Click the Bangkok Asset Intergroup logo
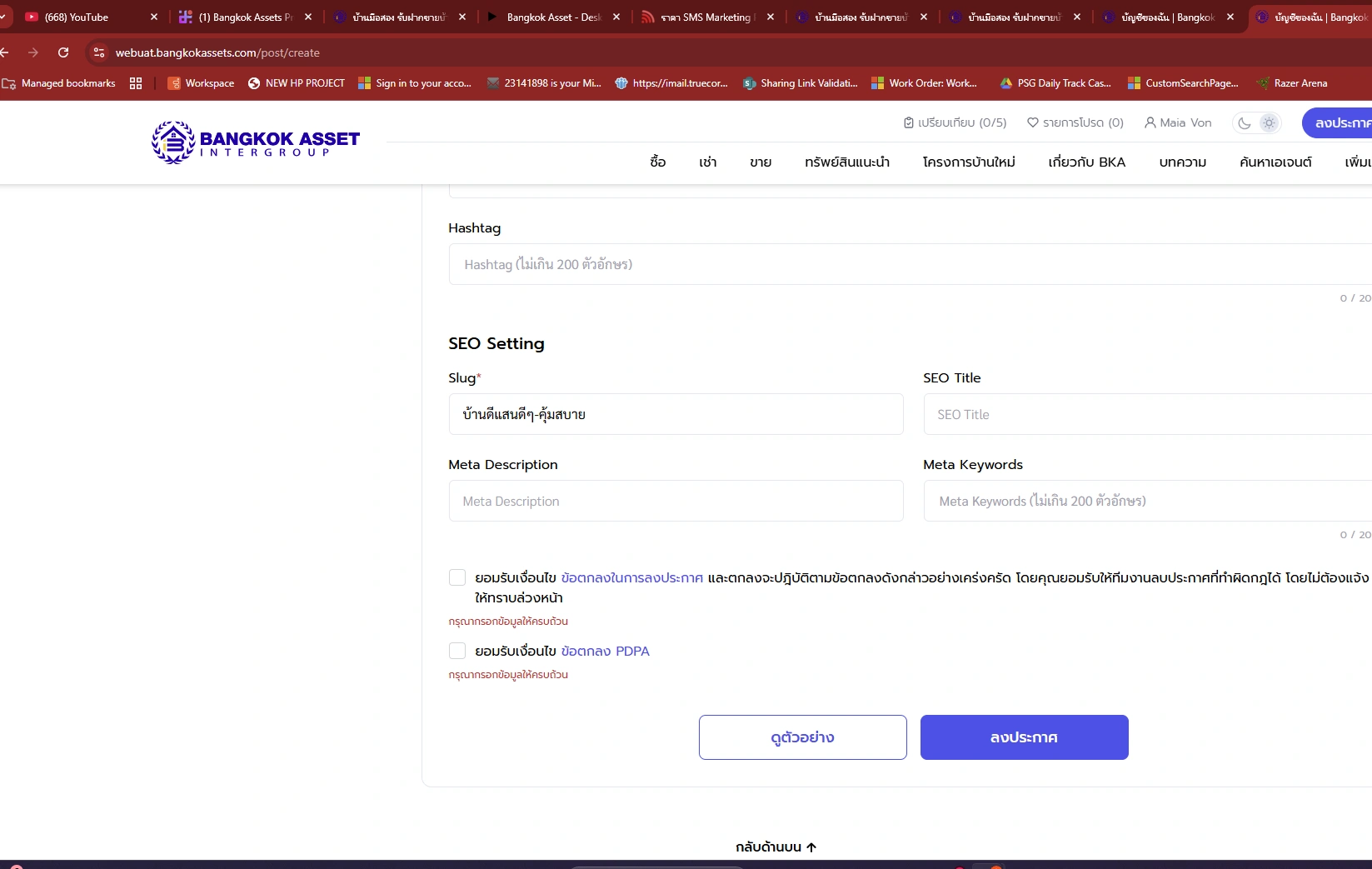 click(256, 142)
